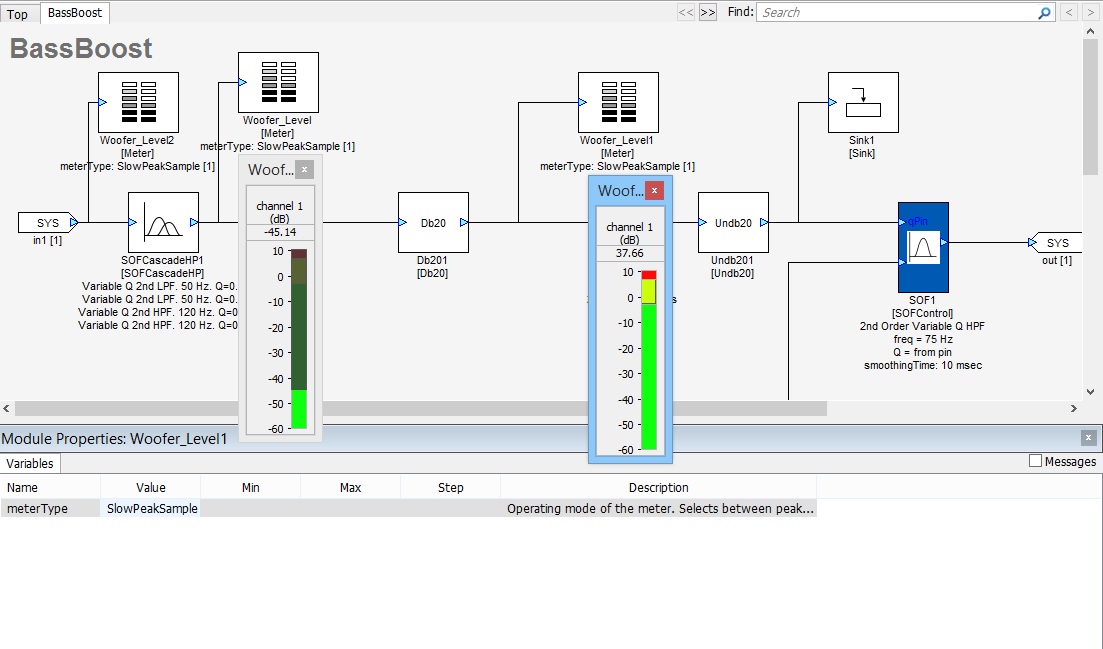Click canvas scroll left arrow
This screenshot has width=1103, height=649.
6,409
